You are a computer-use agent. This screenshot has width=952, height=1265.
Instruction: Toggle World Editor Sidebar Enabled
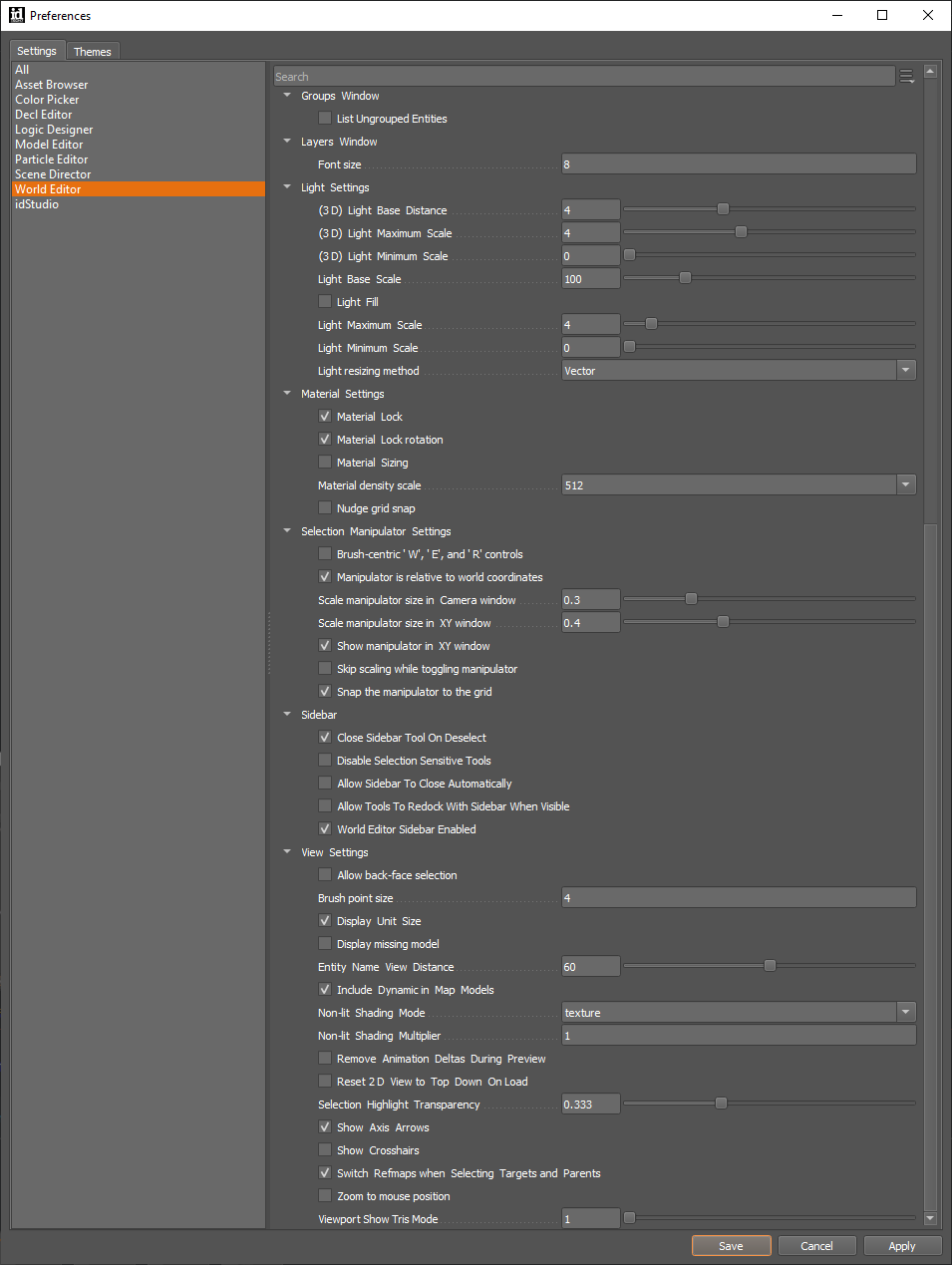point(325,828)
